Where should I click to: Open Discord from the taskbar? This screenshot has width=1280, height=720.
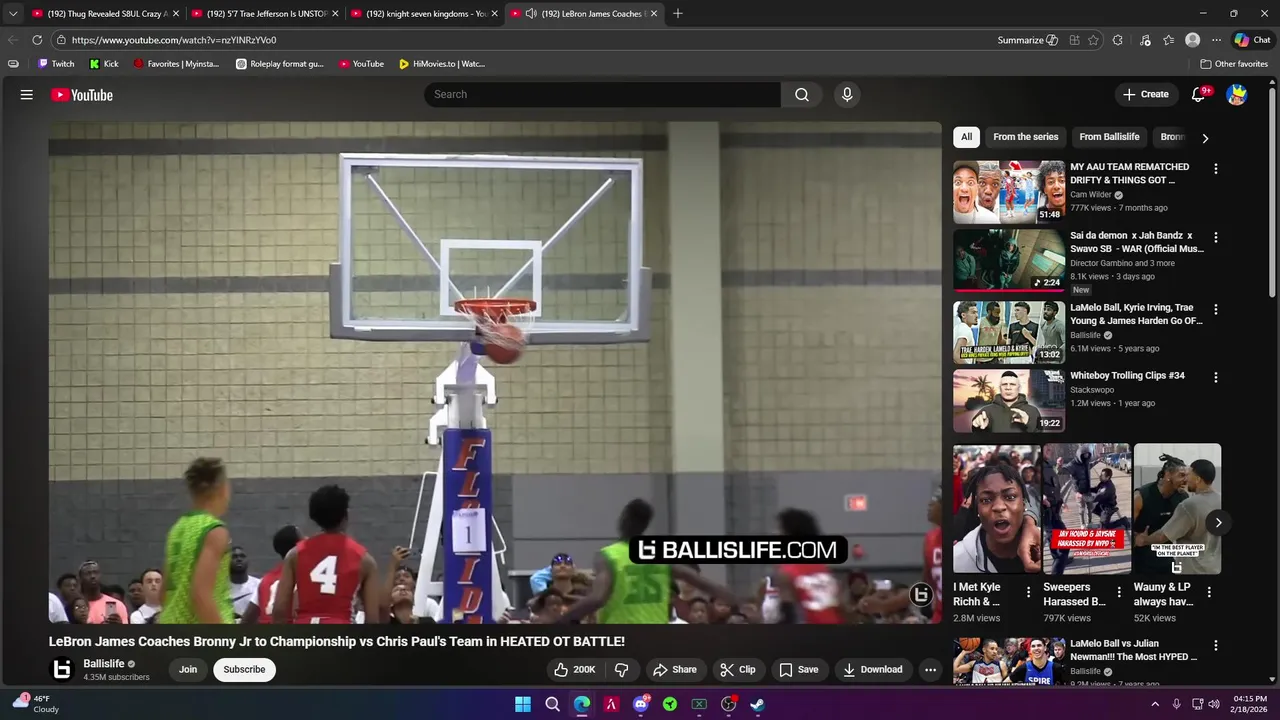click(641, 704)
